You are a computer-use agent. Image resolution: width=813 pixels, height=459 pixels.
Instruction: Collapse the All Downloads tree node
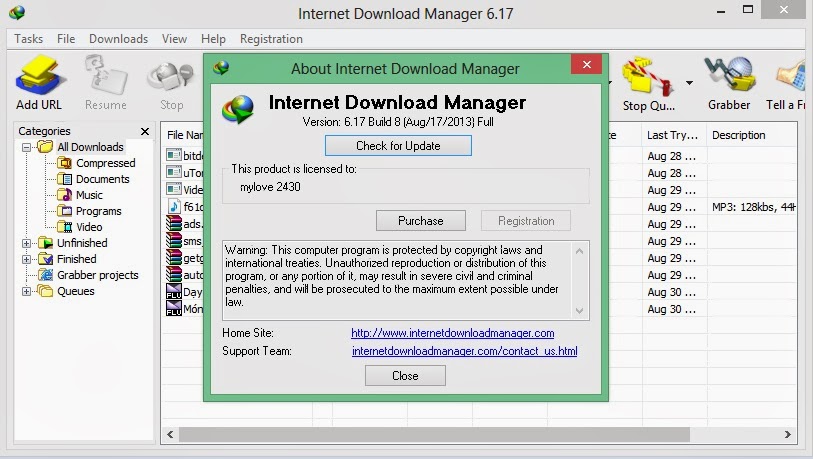(26, 147)
